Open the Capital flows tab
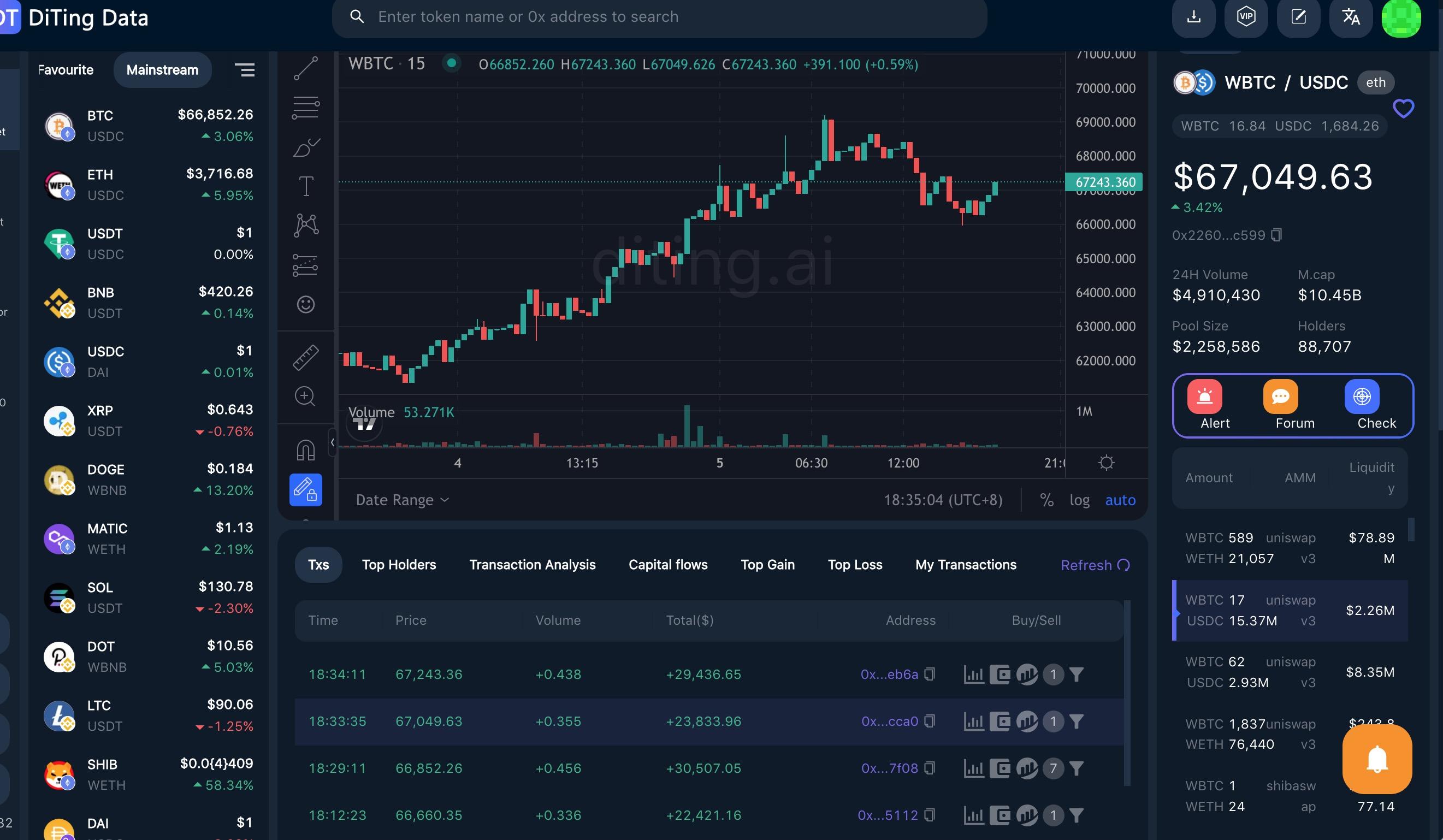The width and height of the screenshot is (1443, 840). 668,565
